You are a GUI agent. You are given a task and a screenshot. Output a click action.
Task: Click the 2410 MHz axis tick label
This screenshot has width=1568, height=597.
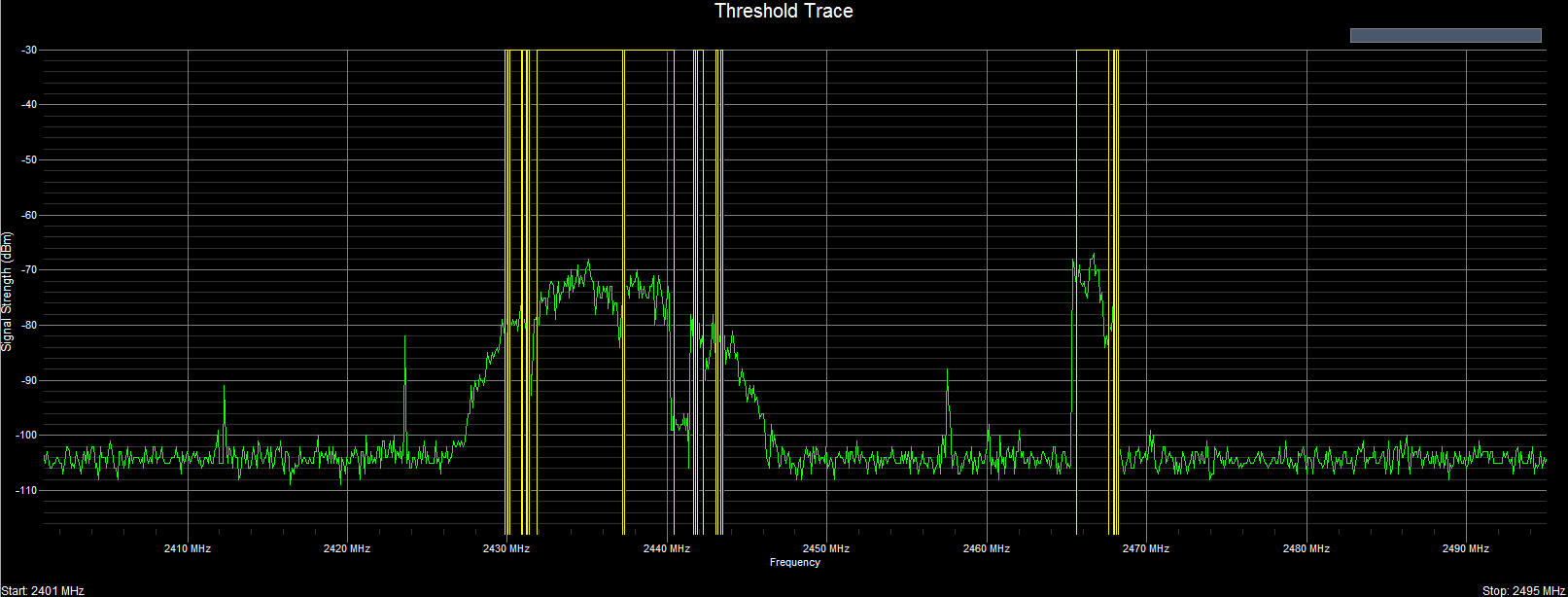[x=188, y=548]
